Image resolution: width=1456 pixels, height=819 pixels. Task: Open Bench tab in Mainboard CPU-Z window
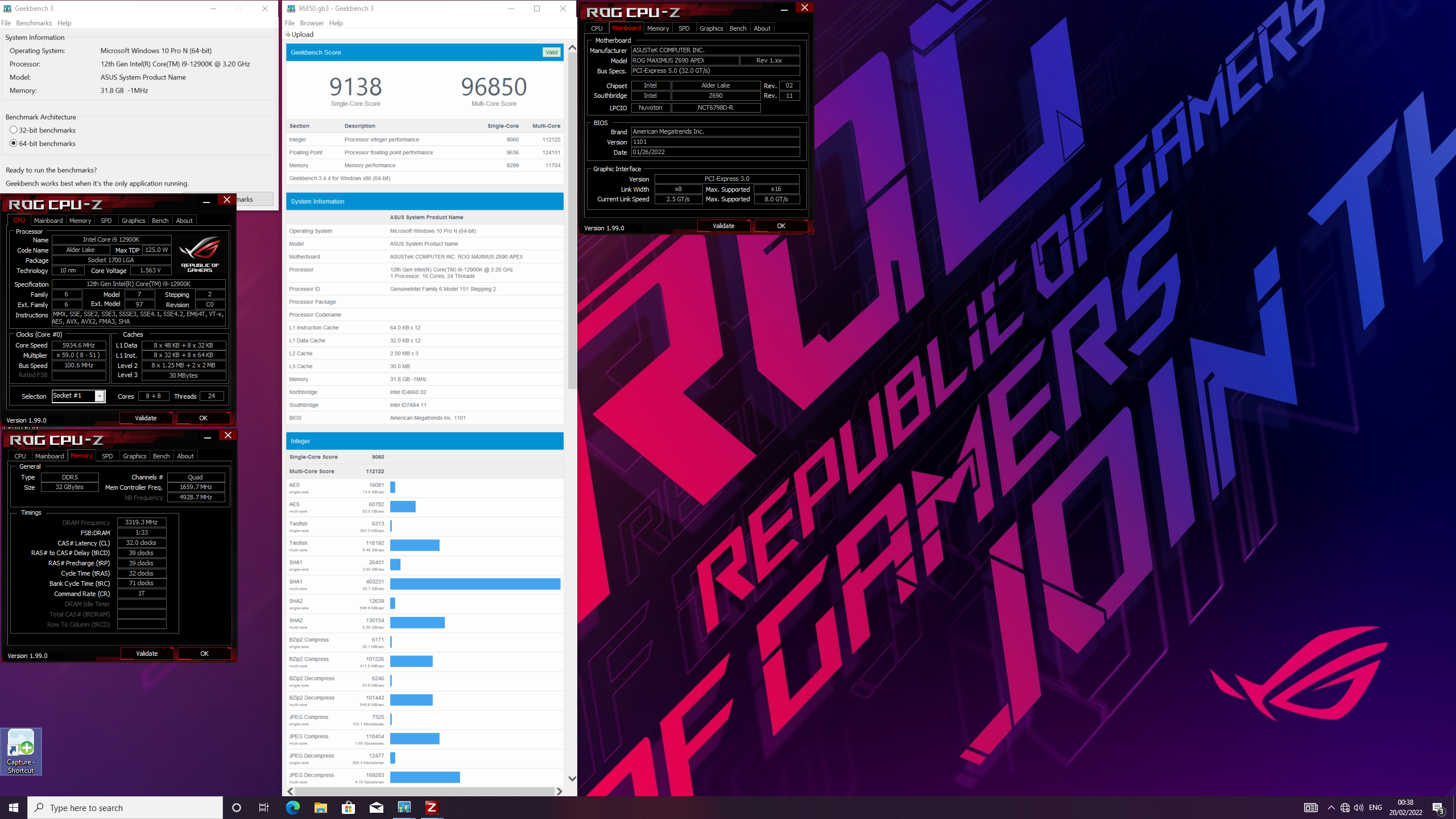(738, 28)
